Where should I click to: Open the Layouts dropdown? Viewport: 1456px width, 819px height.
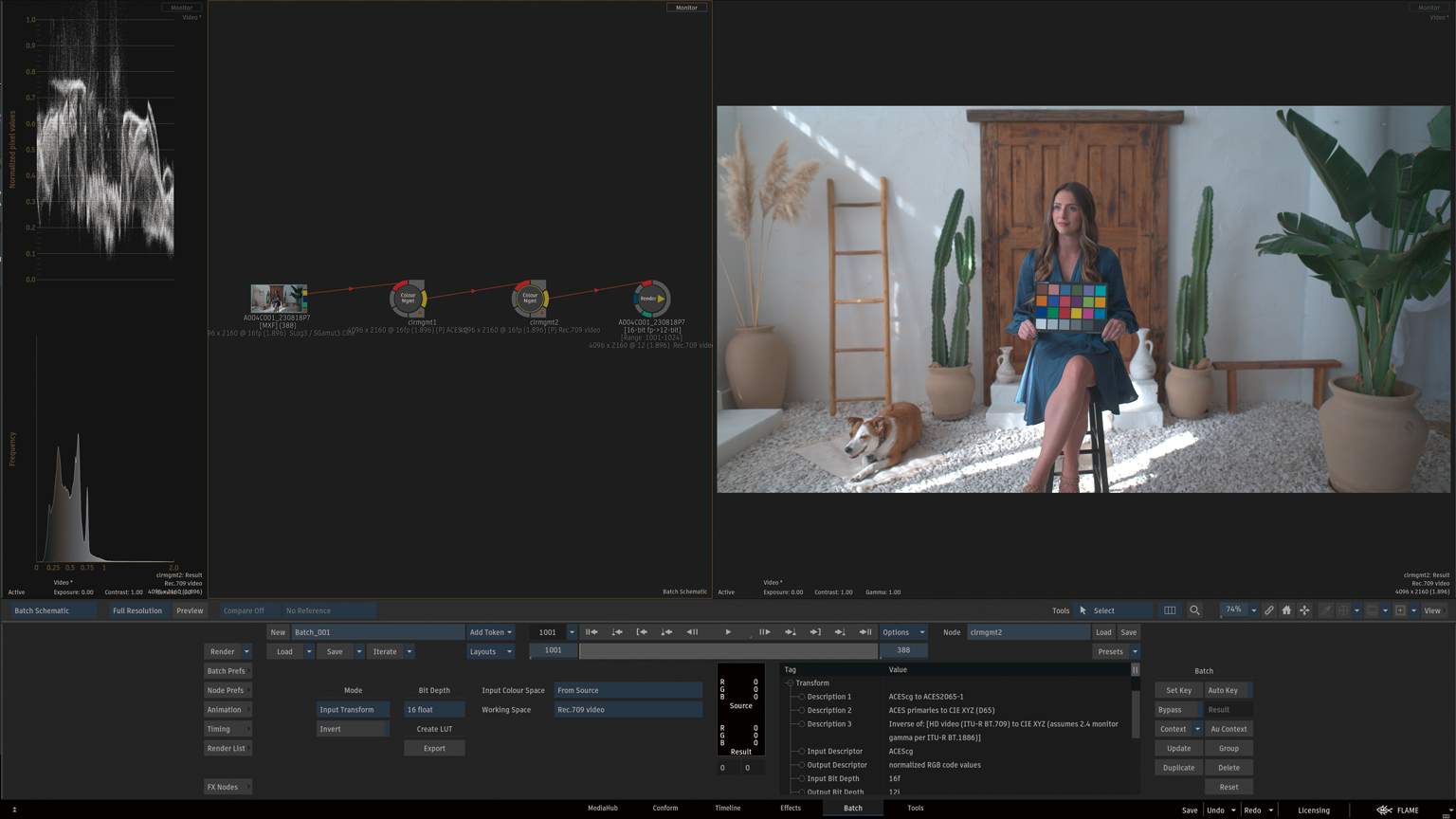click(490, 651)
